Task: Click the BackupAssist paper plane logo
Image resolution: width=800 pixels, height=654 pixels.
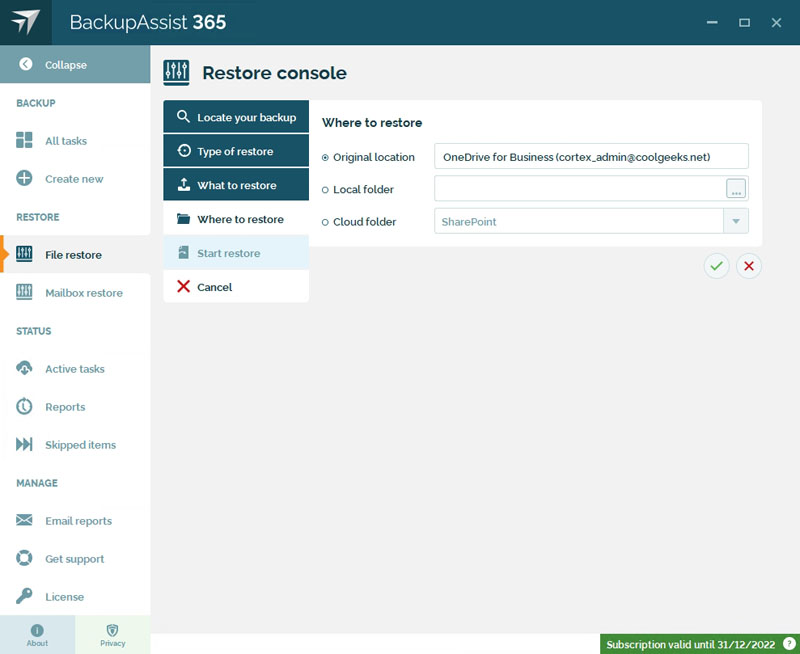Action: (26, 22)
